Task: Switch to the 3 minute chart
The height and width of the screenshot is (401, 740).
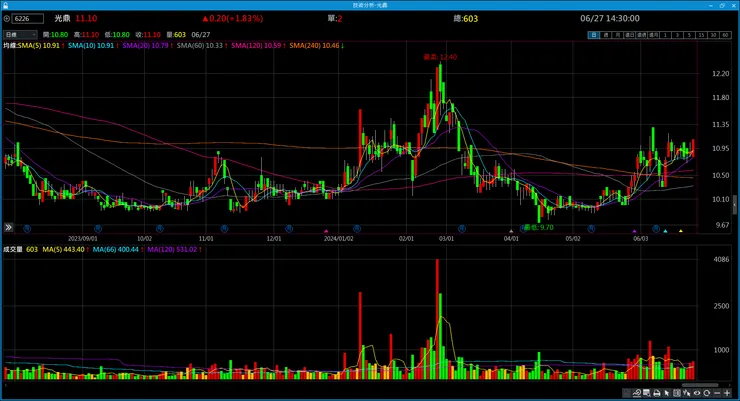Action: 677,35
